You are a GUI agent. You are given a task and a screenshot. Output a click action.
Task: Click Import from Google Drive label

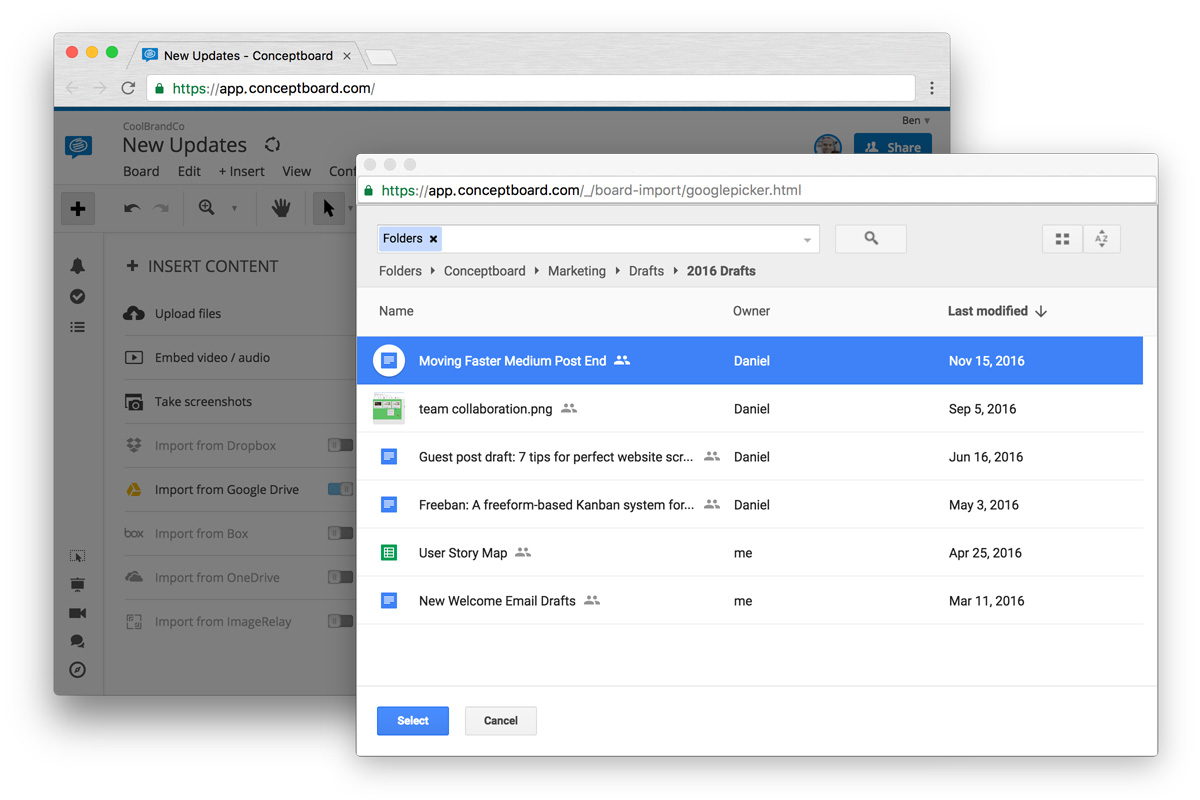(227, 490)
